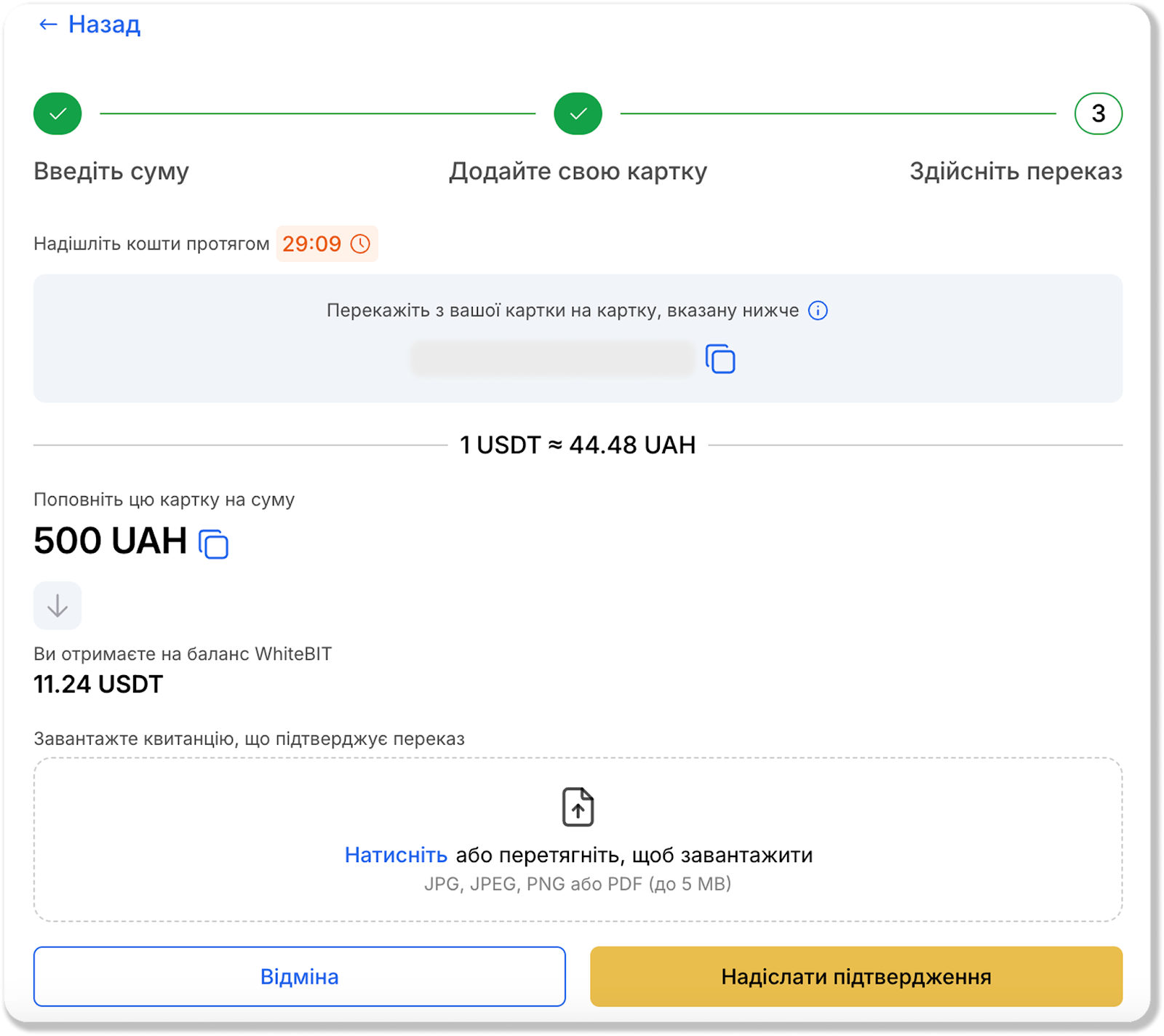Click the blurred card number field
Screen dimensions: 1164x1036
point(551,359)
